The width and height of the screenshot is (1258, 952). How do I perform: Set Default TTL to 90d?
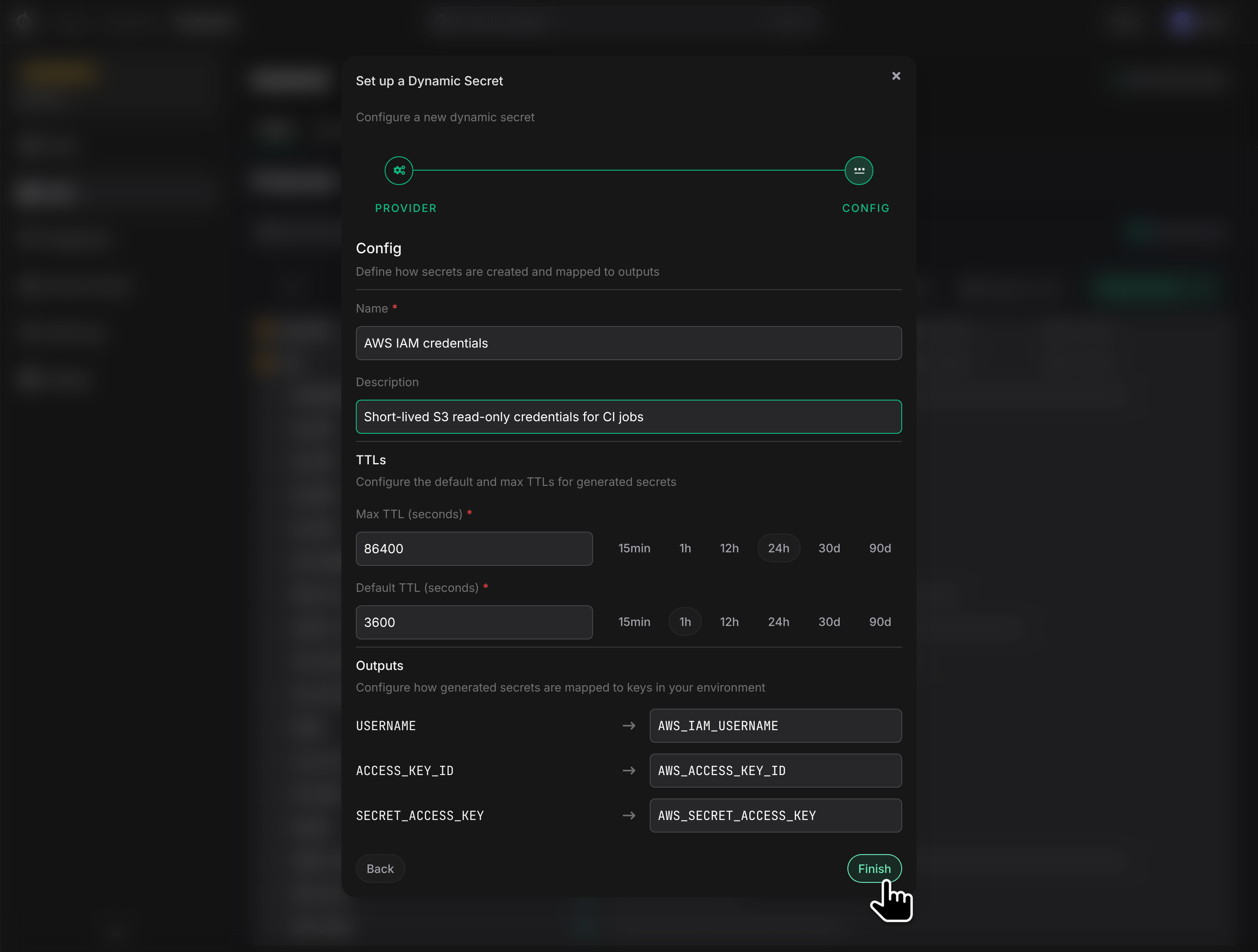pyautogui.click(x=880, y=622)
